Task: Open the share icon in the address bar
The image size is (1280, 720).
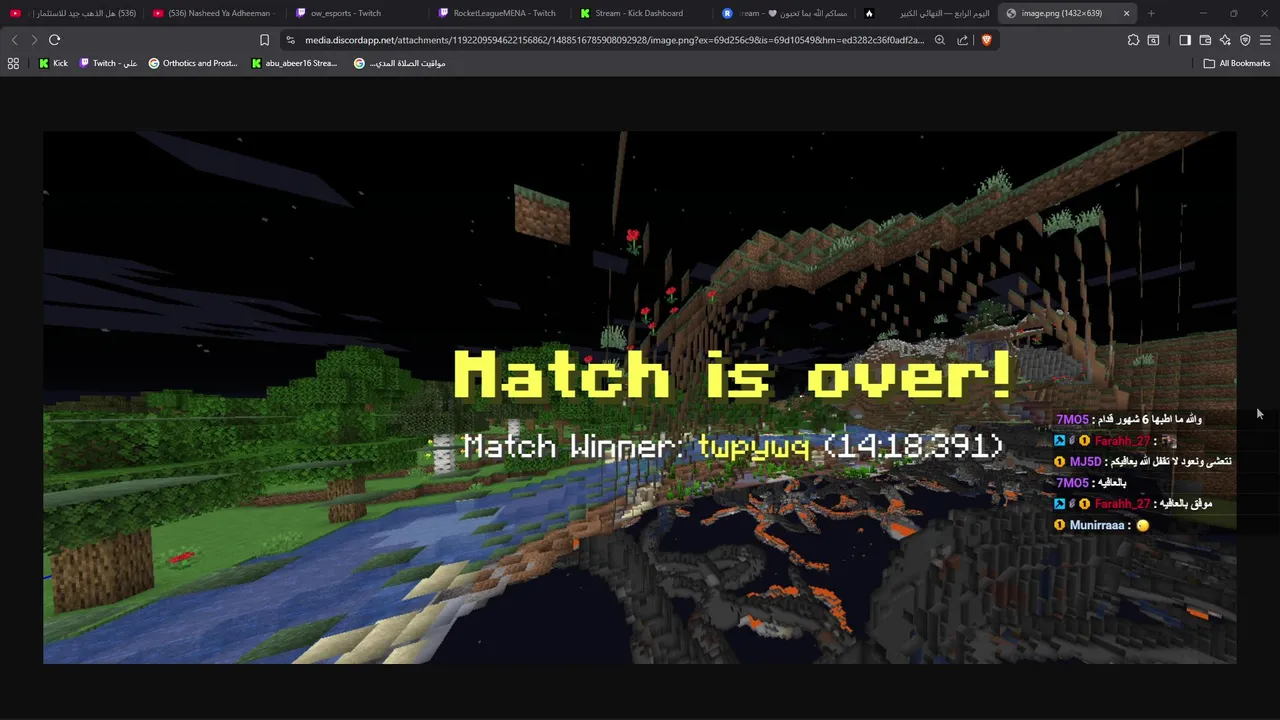Action: (962, 40)
